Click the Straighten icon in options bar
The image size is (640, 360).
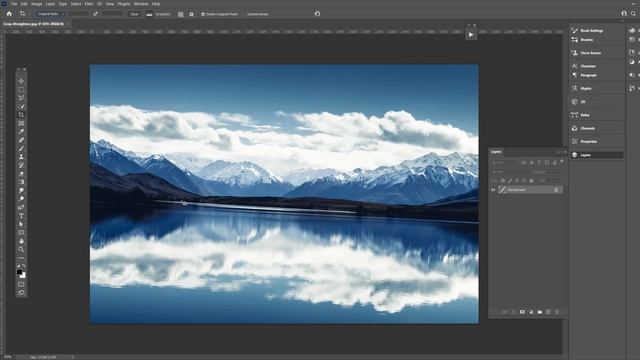(149, 14)
